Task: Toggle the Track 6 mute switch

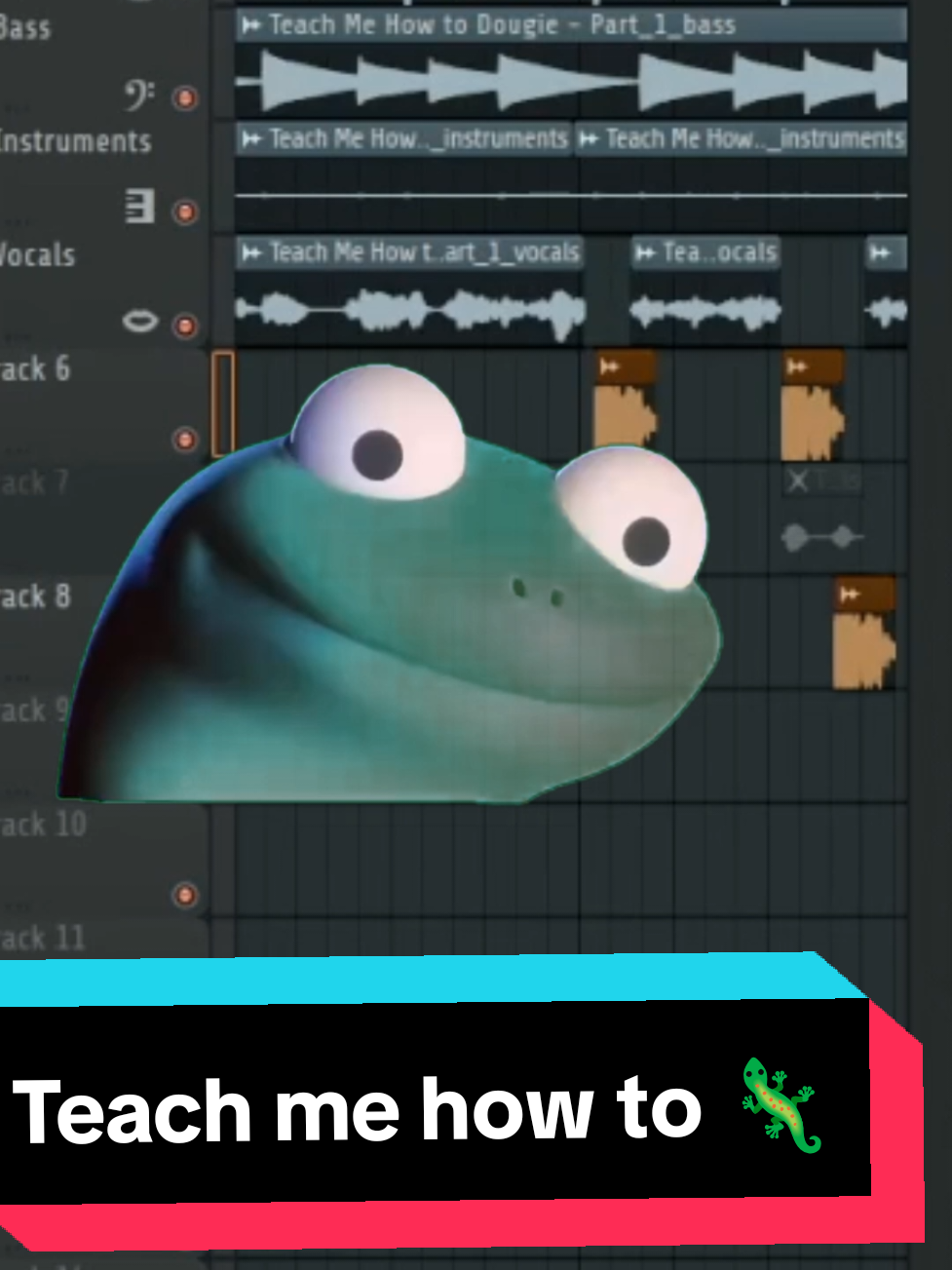Action: tap(184, 440)
